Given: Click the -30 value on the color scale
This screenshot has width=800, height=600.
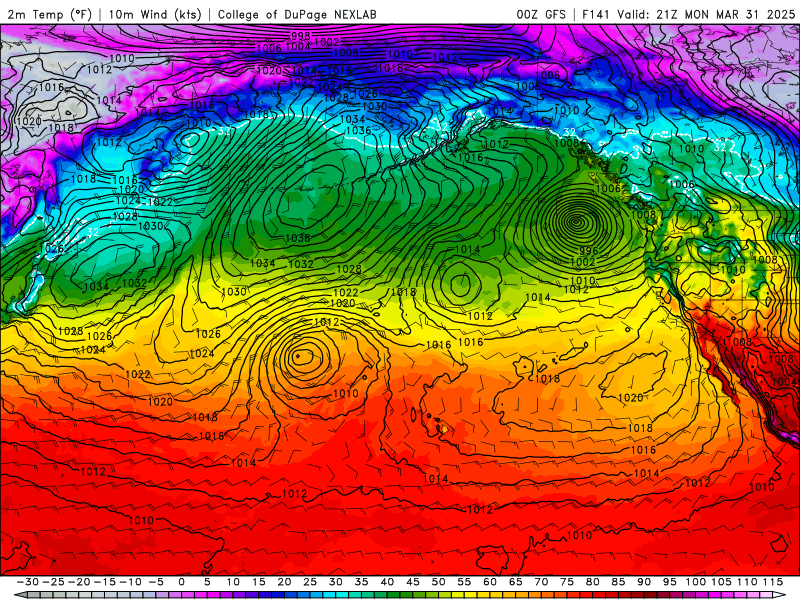Looking at the screenshot, I should (x=28, y=582).
